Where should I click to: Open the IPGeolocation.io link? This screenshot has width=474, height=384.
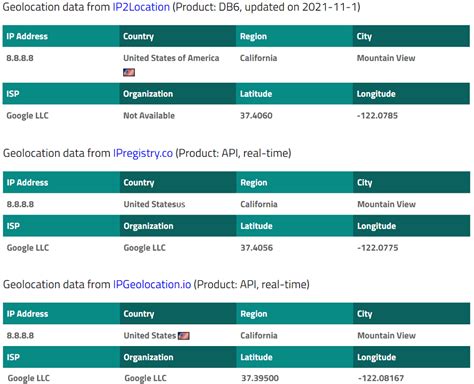(152, 284)
